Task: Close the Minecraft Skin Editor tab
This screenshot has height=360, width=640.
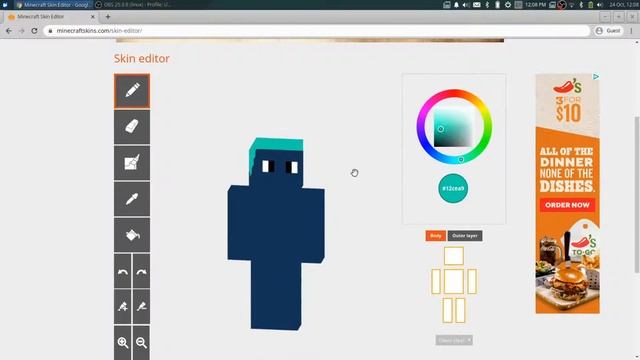Action: pyautogui.click(x=93, y=17)
